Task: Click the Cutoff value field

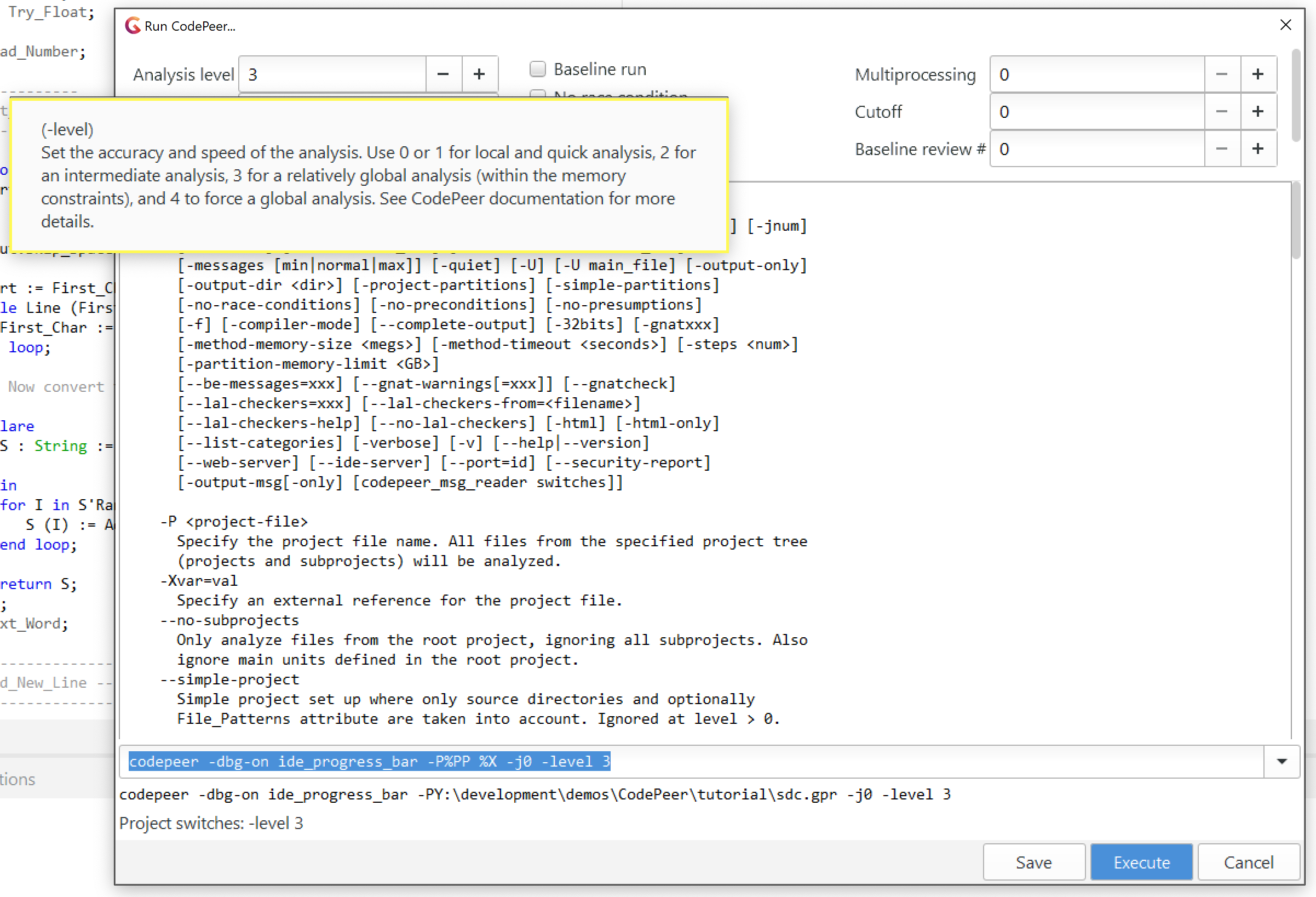Action: [x=1097, y=112]
